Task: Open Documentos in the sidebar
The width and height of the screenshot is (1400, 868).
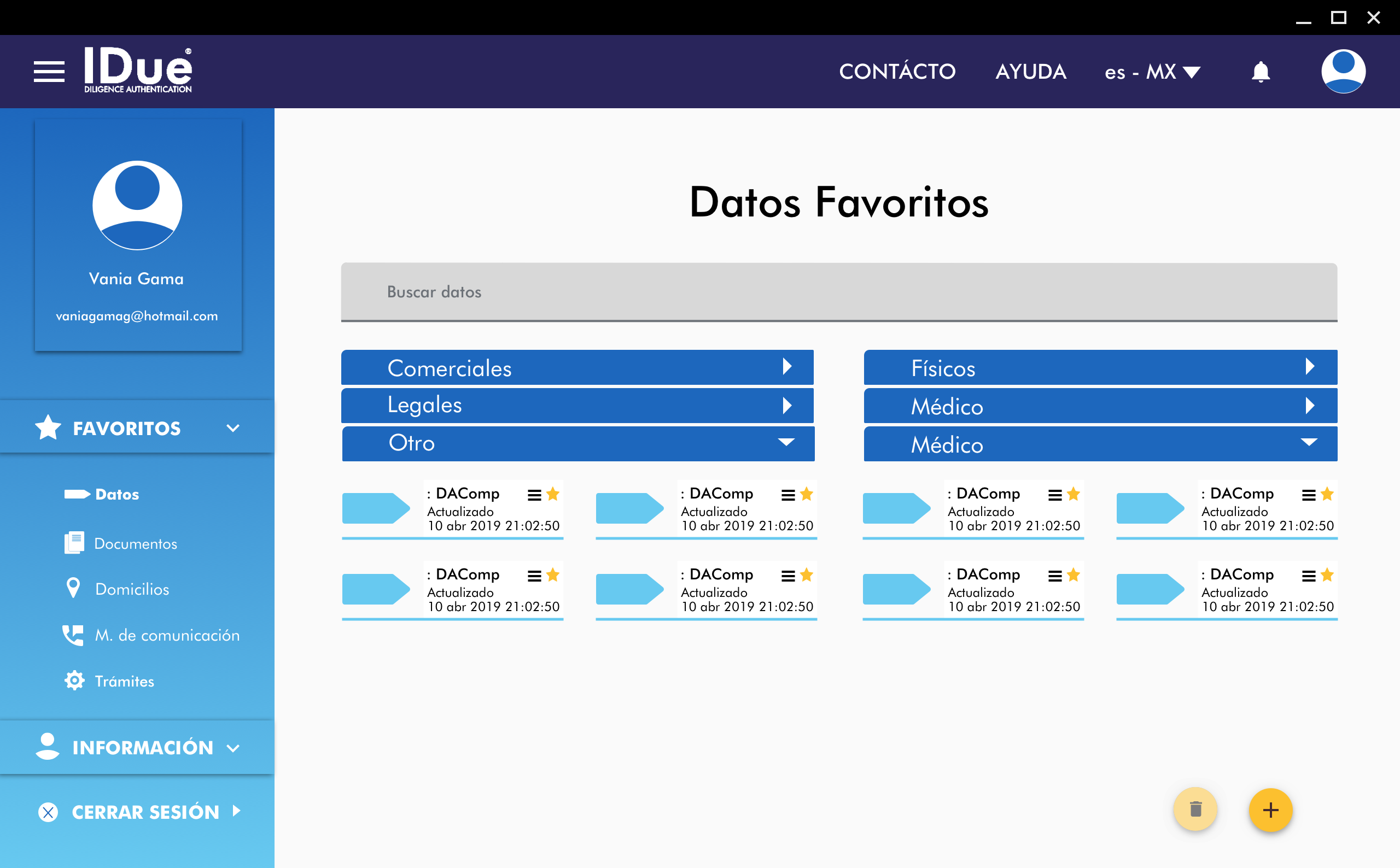Action: tap(135, 544)
